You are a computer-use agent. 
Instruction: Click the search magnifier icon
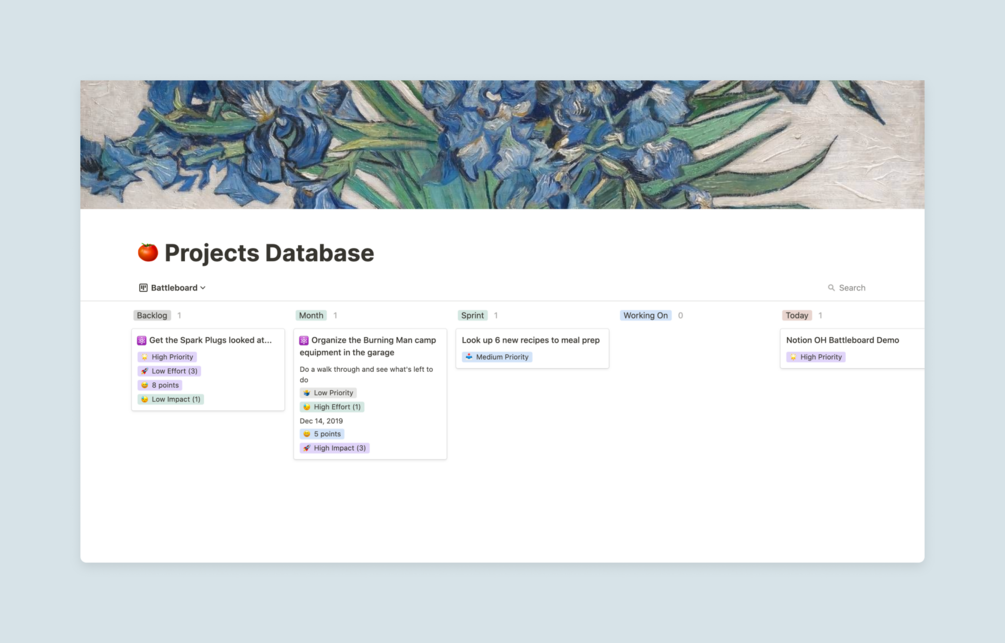click(x=831, y=288)
